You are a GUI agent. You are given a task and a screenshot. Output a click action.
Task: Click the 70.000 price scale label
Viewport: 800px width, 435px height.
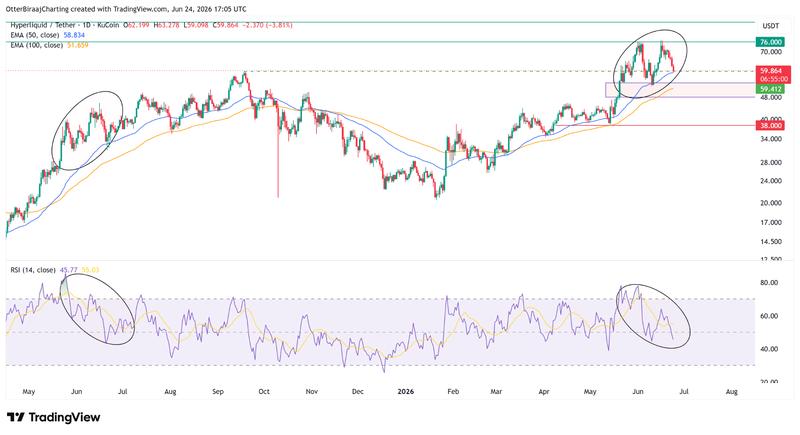coord(770,52)
